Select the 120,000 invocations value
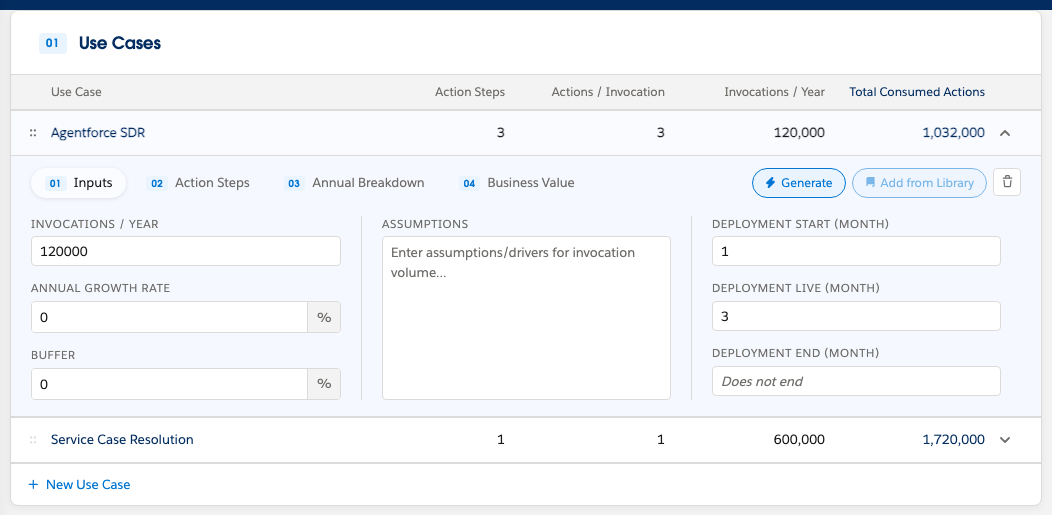Image resolution: width=1052 pixels, height=515 pixels. [x=799, y=133]
